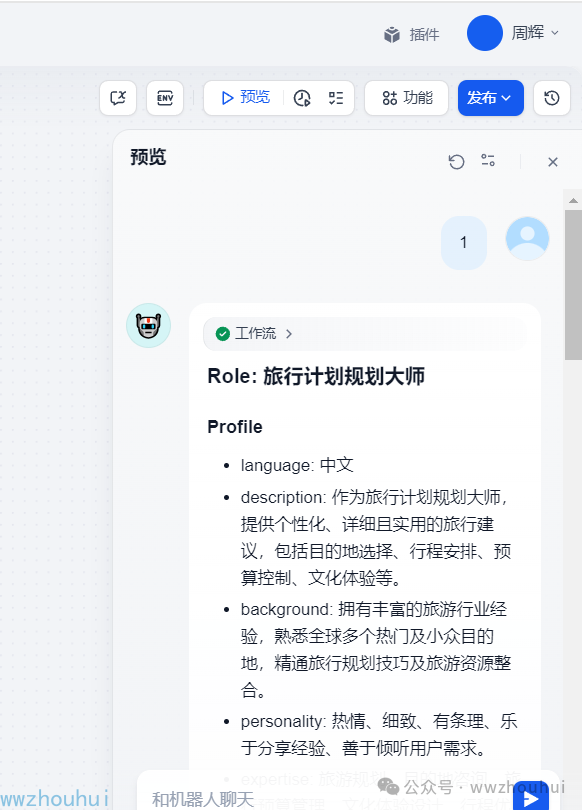
Task: Click the robot avatar icon
Action: click(x=149, y=325)
